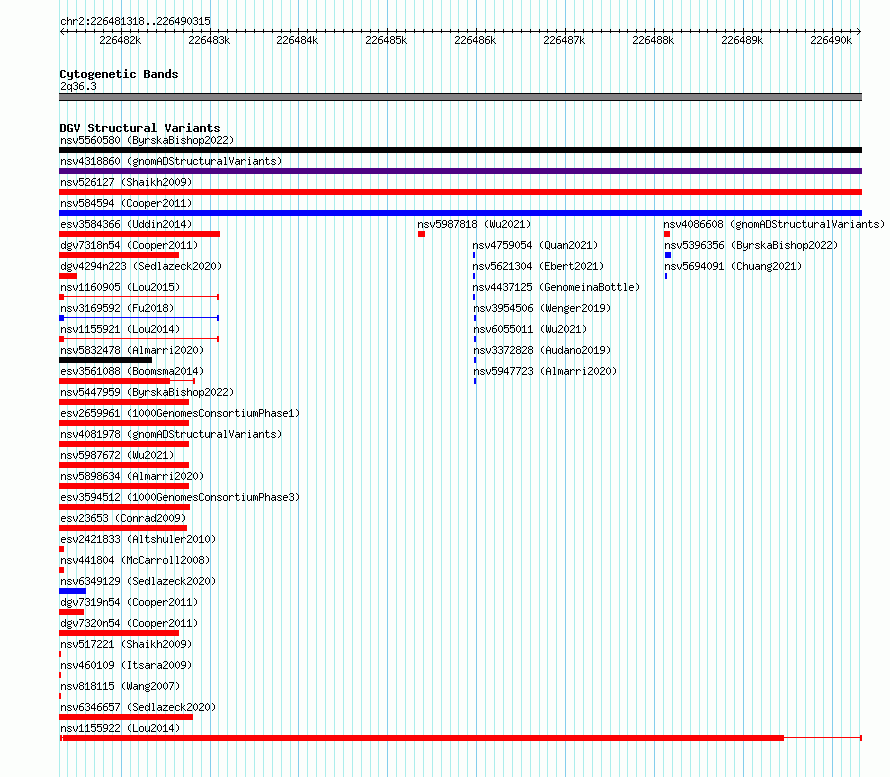The width and height of the screenshot is (890, 777).
Task: Click nsv441804 (McCarroll2008) label
Action: click(x=135, y=560)
